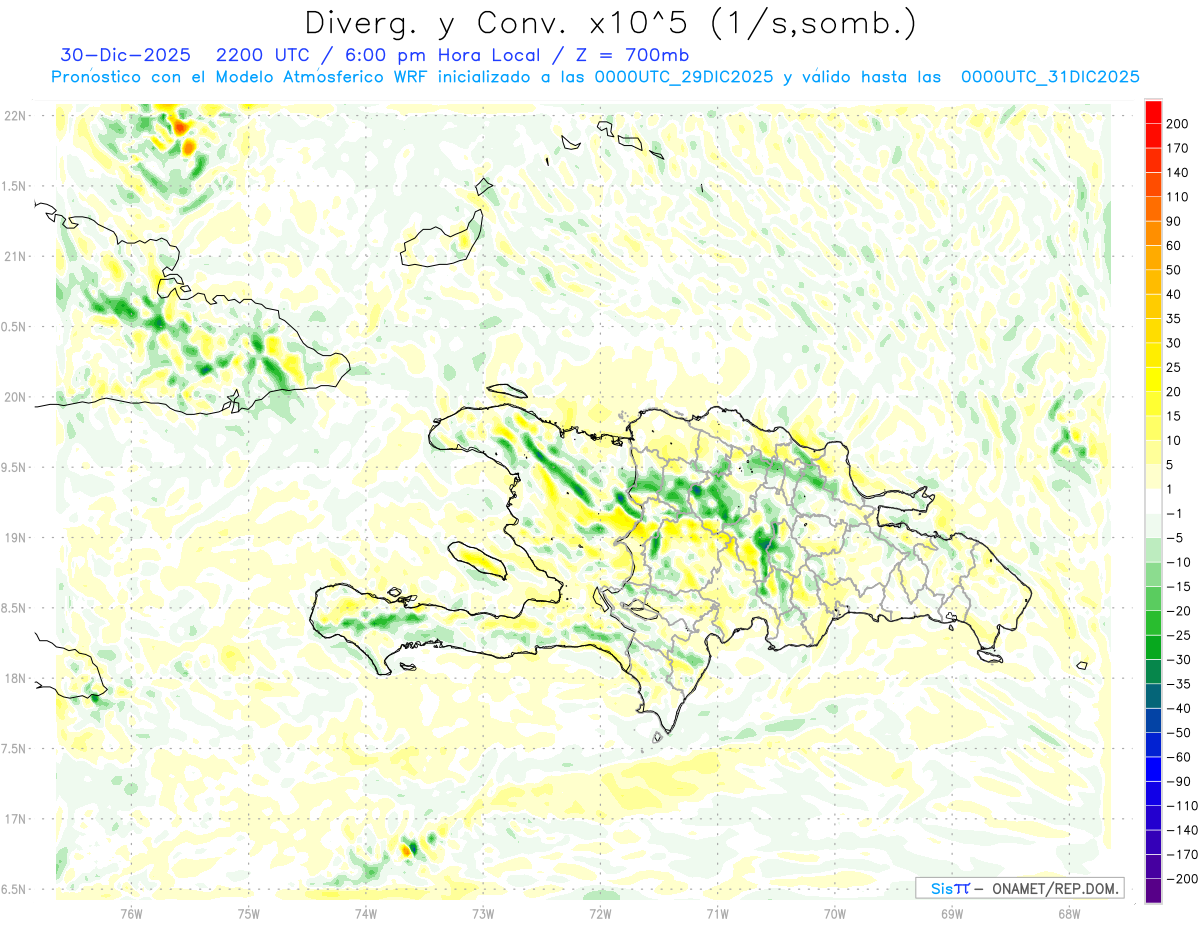Click the 9.5N latitude label
1200x927 pixels.
(x=13, y=468)
